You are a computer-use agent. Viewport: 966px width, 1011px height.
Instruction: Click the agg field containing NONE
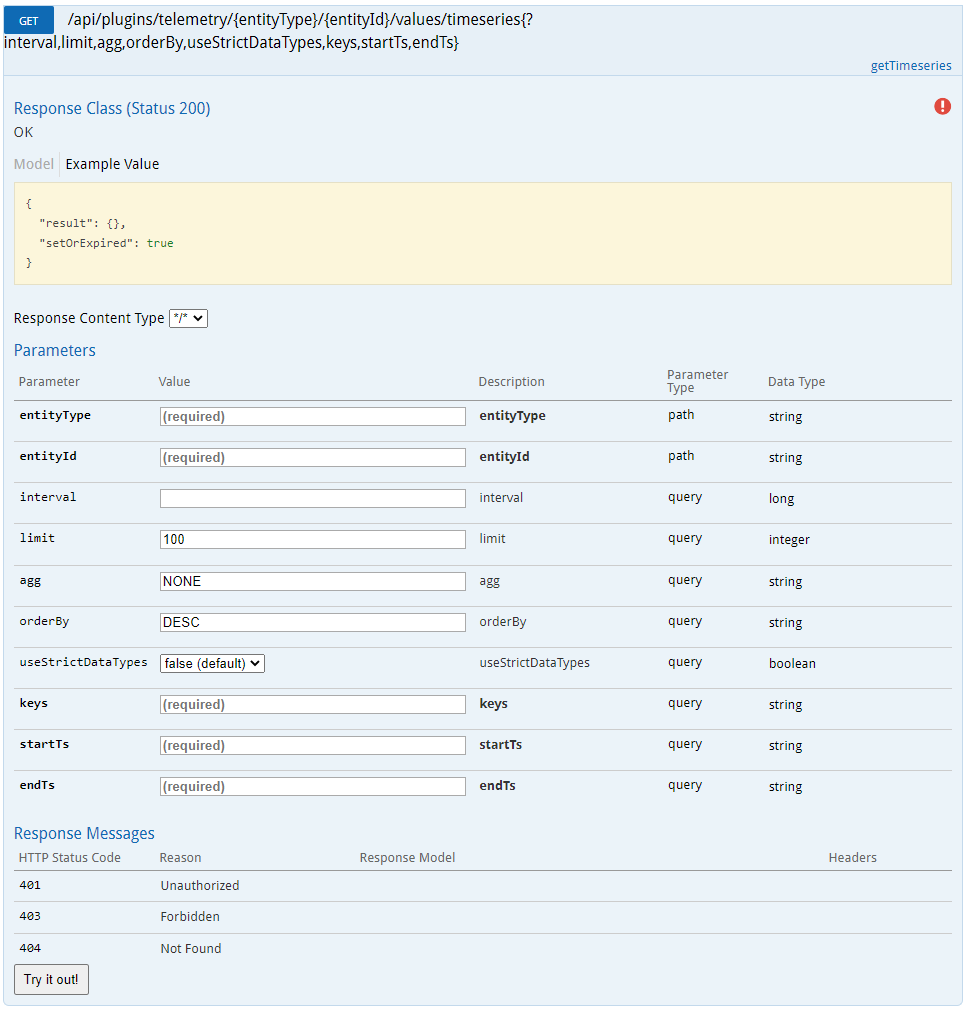coord(313,581)
